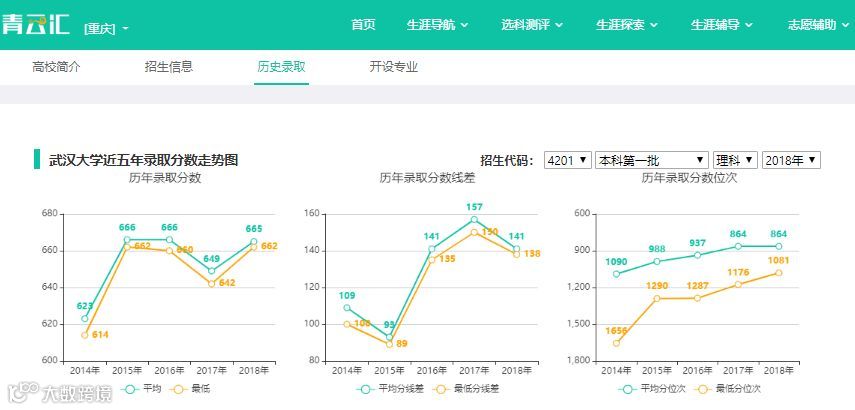Click the 2016 average rank point 937
This screenshot has width=855, height=410.
pyautogui.click(x=697, y=255)
